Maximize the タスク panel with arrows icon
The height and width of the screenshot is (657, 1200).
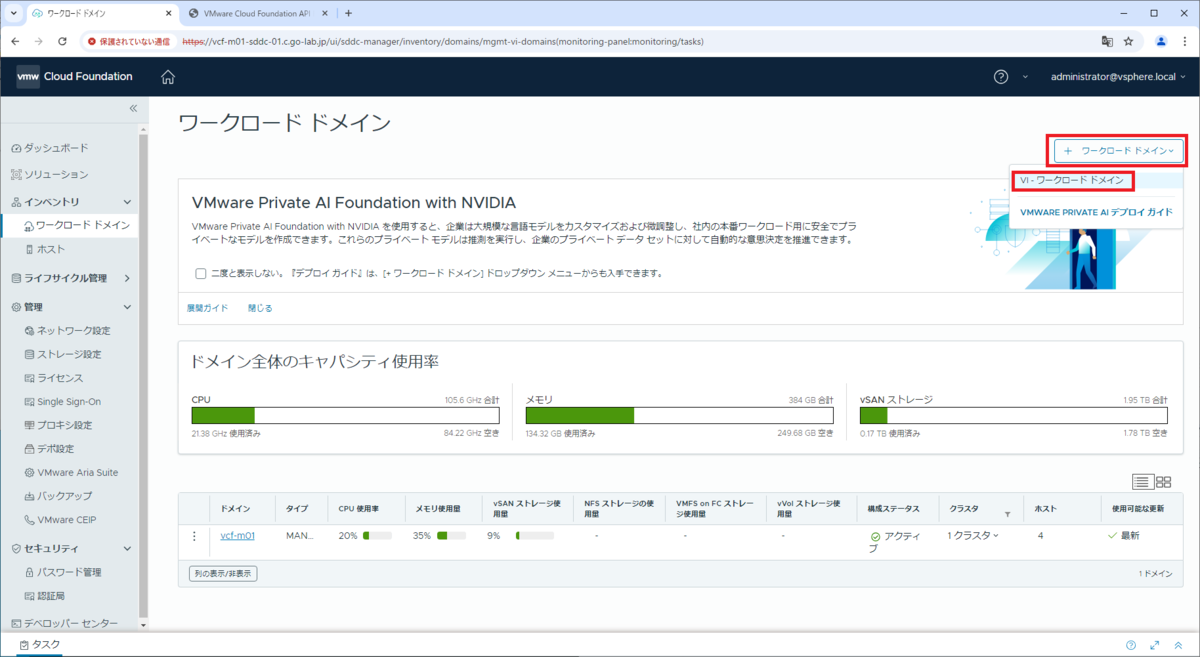[x=1155, y=645]
